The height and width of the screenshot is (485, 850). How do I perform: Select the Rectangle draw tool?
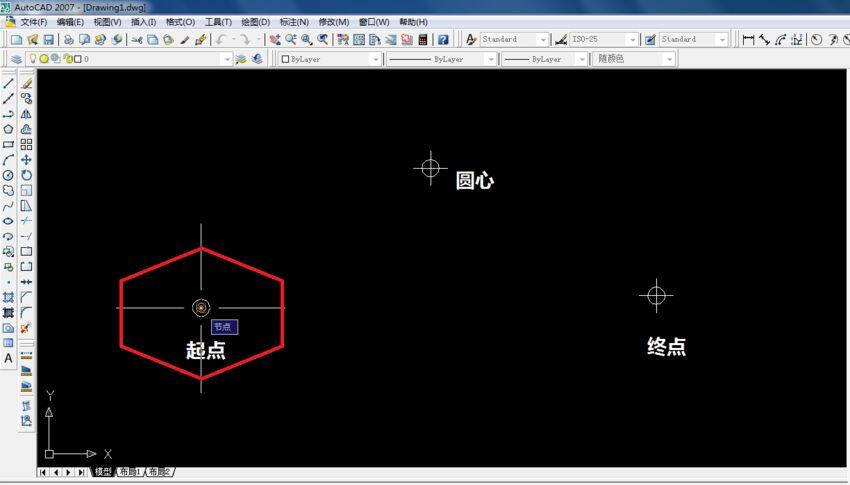tap(8, 145)
